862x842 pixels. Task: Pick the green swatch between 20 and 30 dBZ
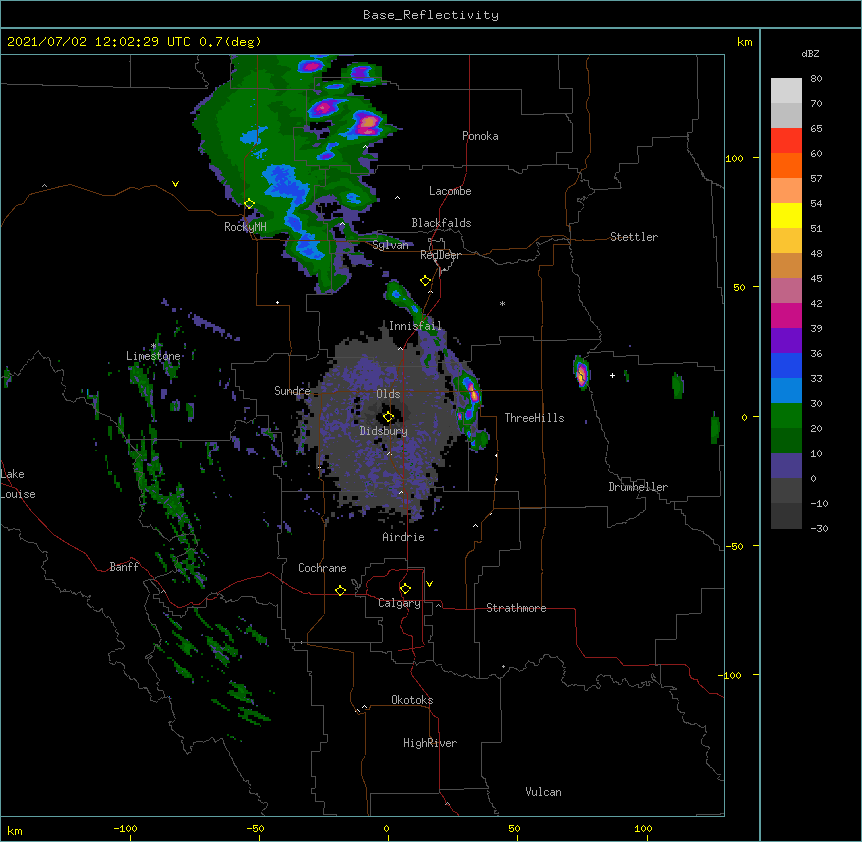786,416
